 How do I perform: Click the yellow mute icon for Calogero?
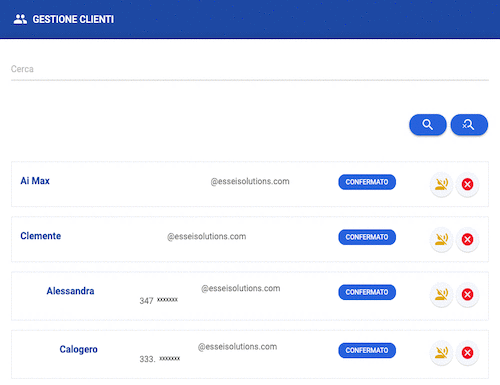(441, 353)
